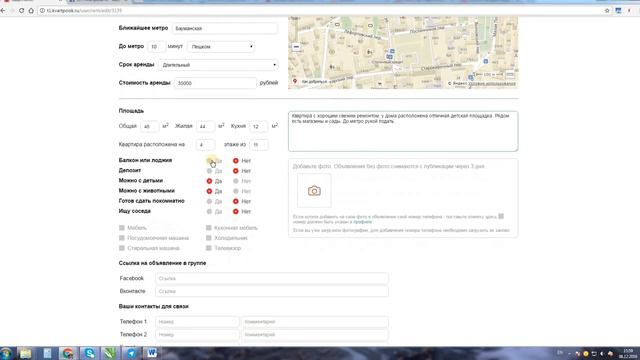Open the browser home page icon
Viewport: 640px width, 360px height.
point(31,11)
